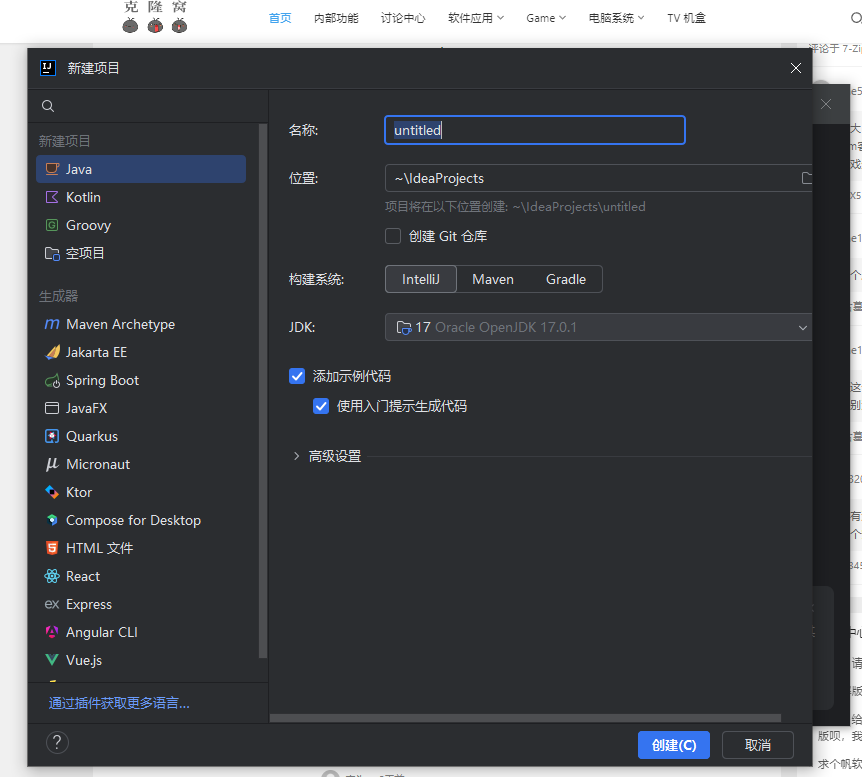Select the Jakarta EE generator icon

pyautogui.click(x=52, y=352)
